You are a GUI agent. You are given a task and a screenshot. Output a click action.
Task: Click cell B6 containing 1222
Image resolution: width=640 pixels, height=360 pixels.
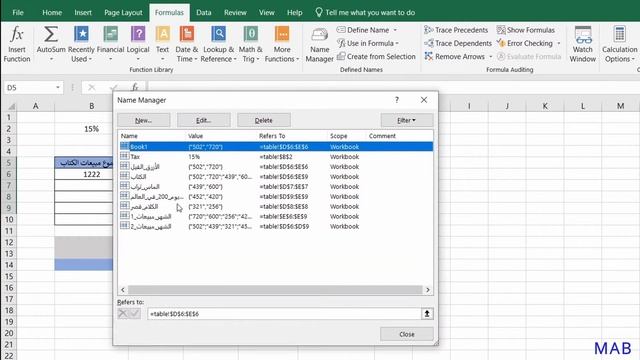(91, 174)
